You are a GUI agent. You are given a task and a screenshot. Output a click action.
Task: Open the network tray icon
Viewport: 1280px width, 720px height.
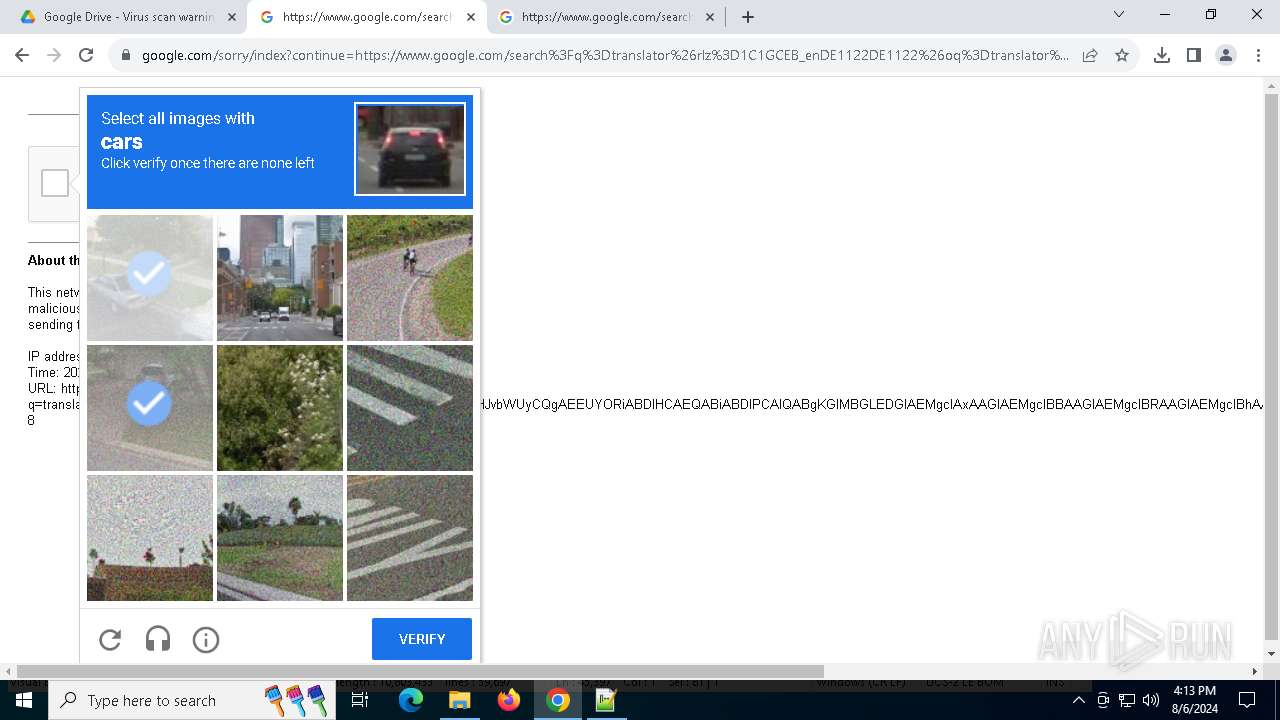pos(1127,700)
